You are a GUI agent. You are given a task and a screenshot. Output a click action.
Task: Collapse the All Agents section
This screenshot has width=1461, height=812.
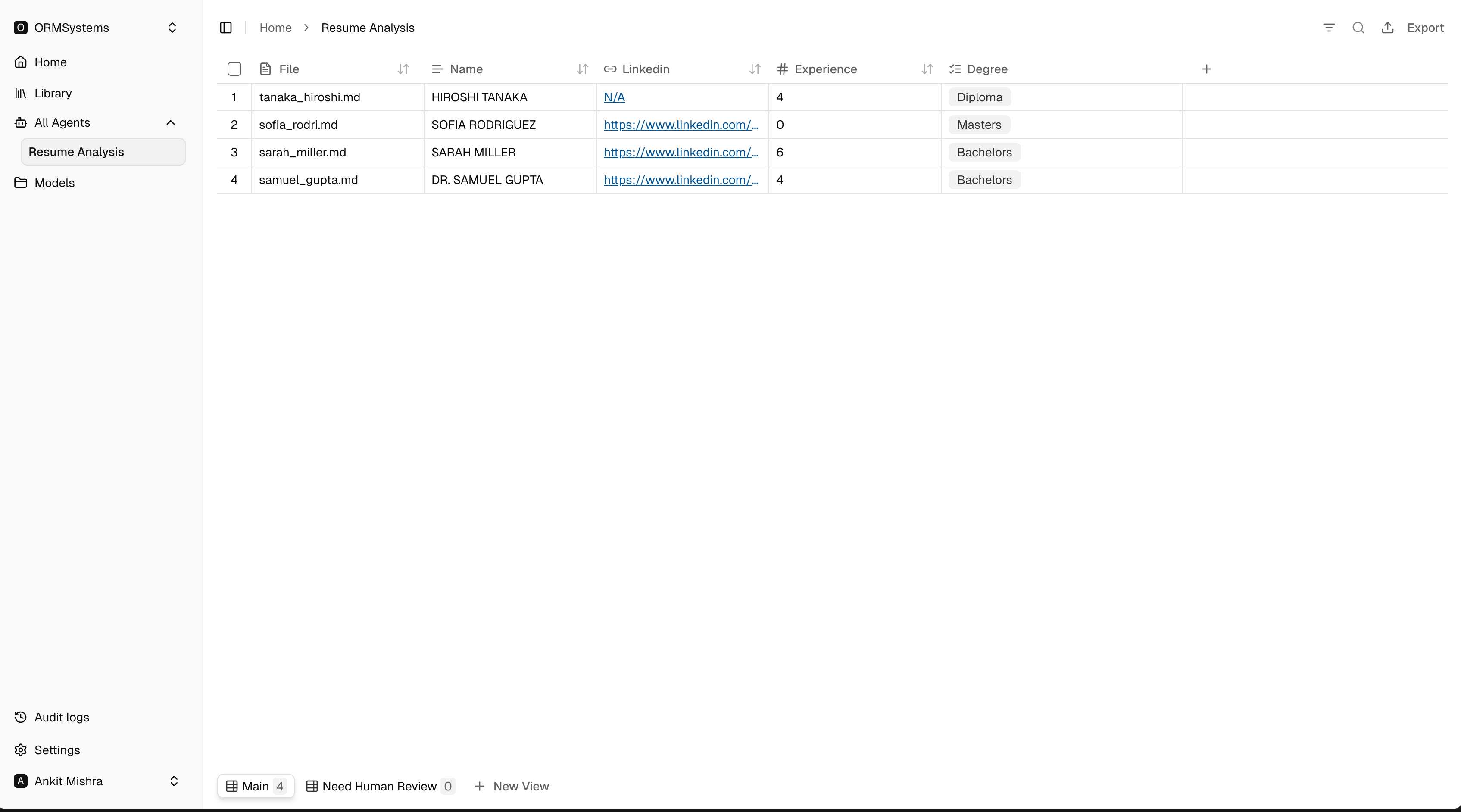[x=171, y=123]
